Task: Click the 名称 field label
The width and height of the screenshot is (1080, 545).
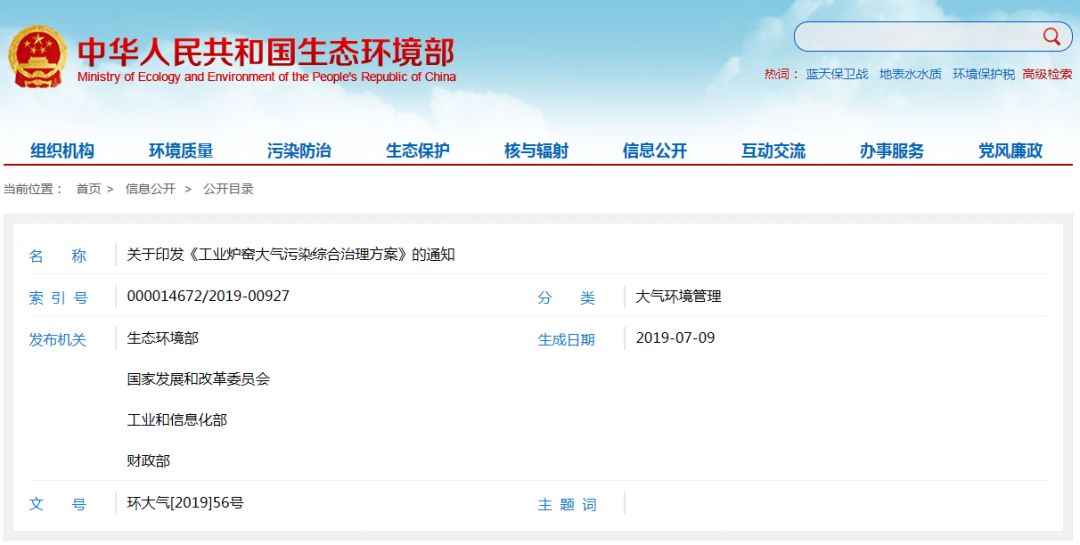Action: tap(58, 256)
